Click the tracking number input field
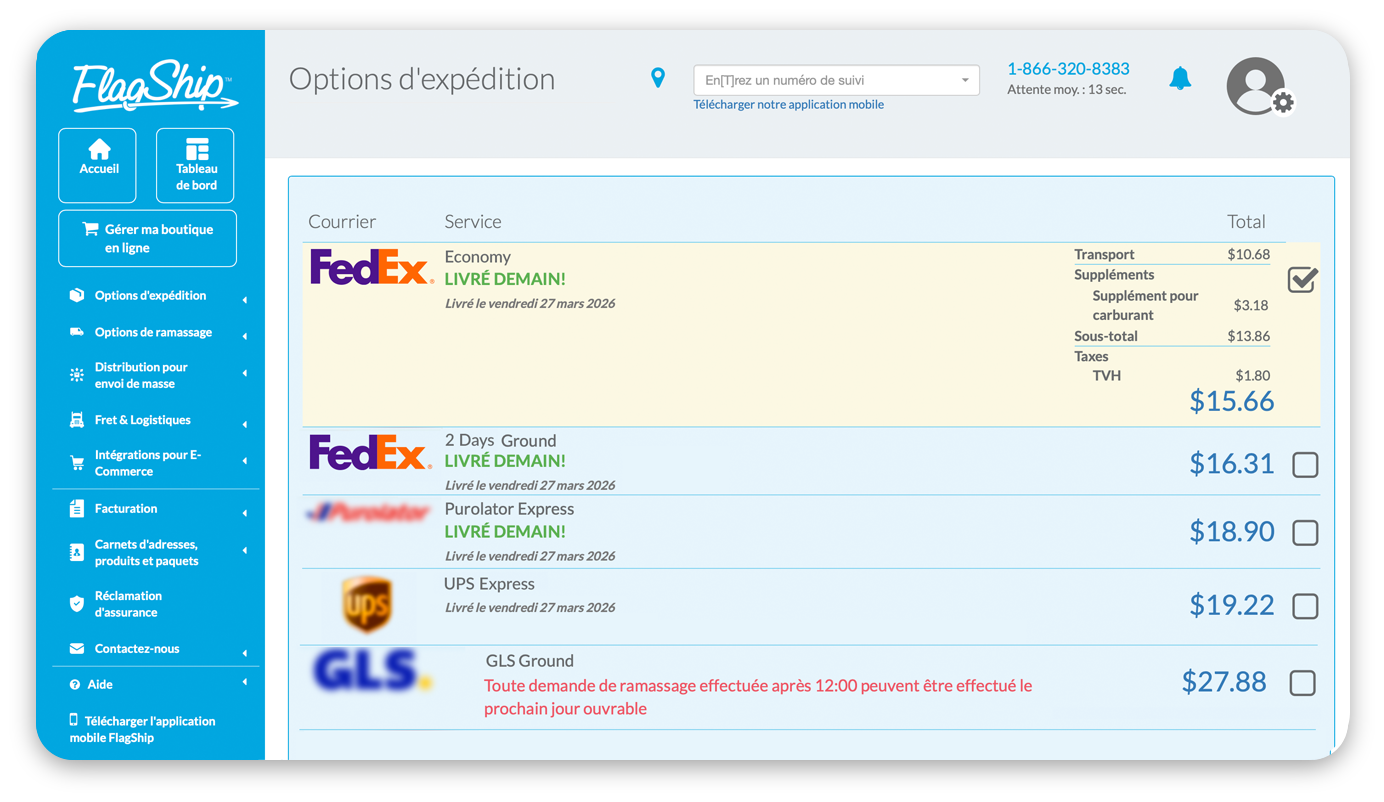This screenshot has width=1384, height=802. coord(836,80)
